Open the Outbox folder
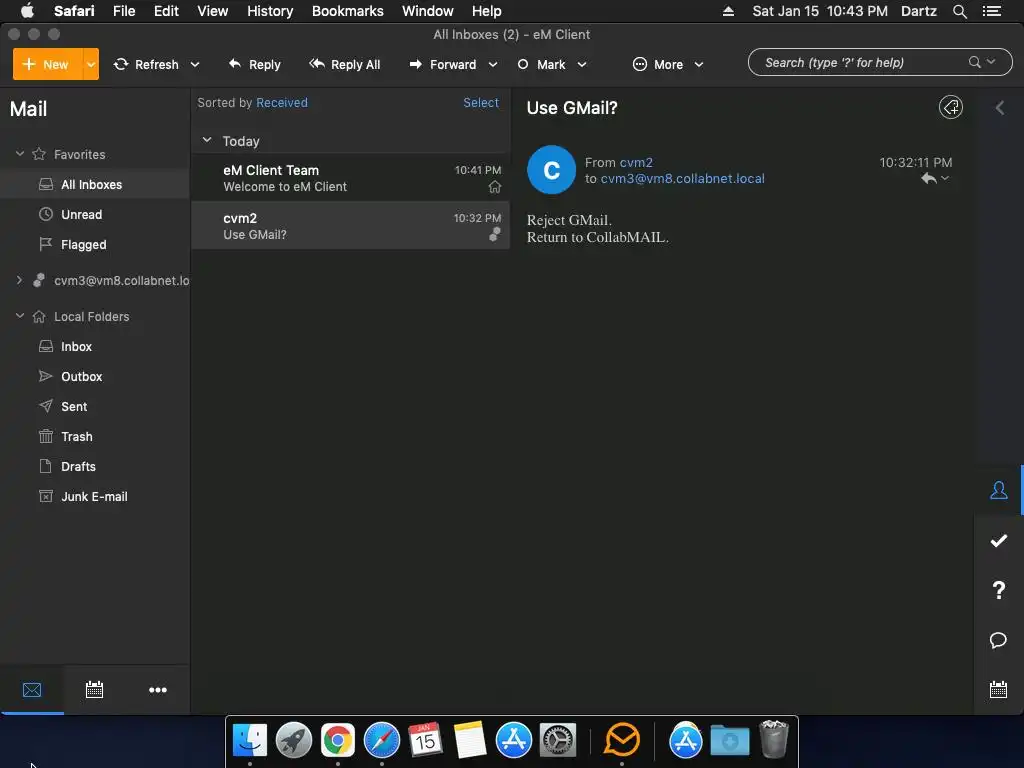This screenshot has height=768, width=1024. point(95,376)
